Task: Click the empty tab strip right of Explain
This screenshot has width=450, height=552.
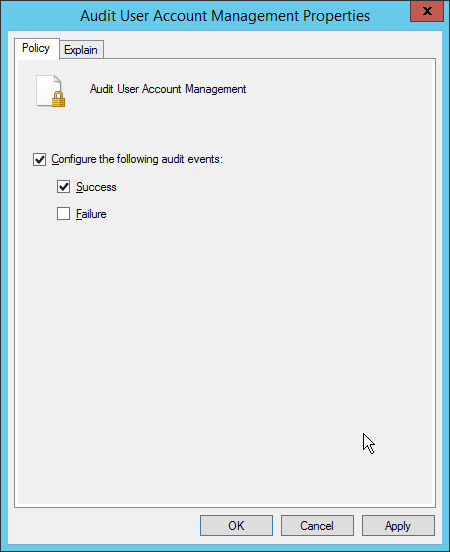Action: [x=269, y=49]
